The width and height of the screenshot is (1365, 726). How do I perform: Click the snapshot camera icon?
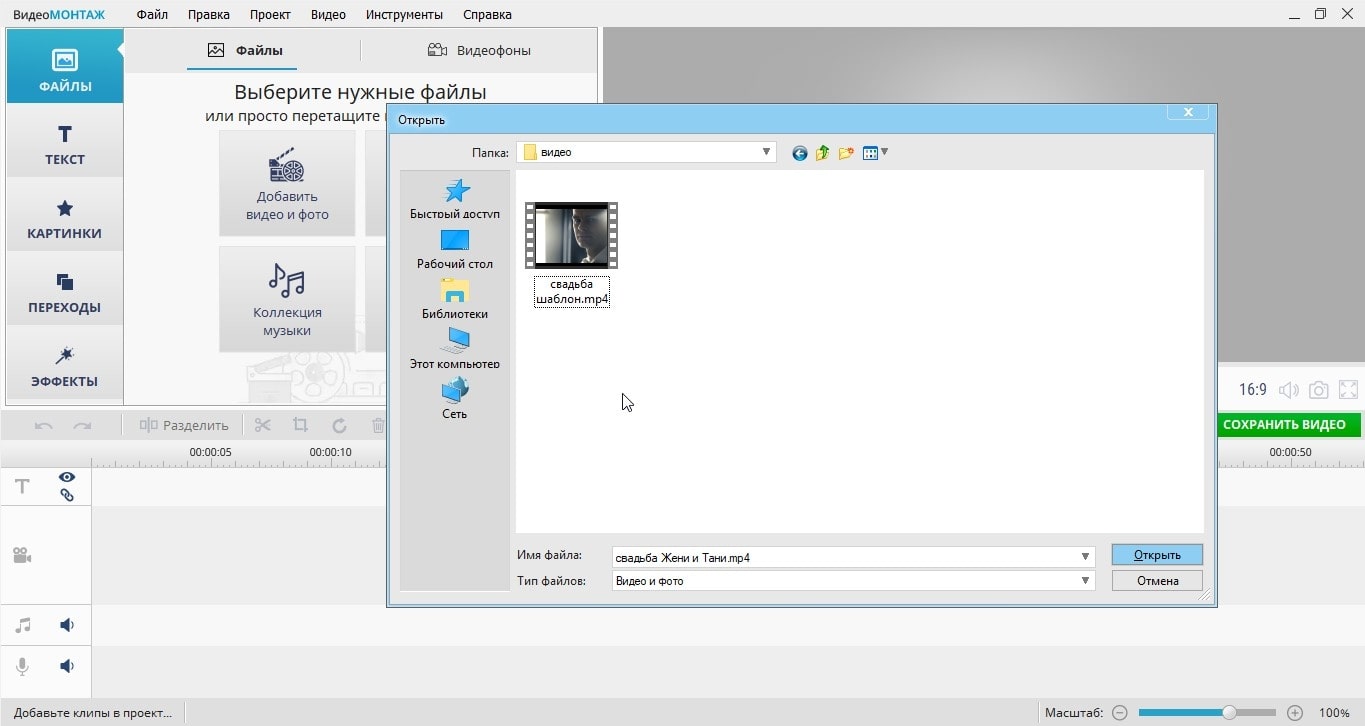coord(1319,390)
